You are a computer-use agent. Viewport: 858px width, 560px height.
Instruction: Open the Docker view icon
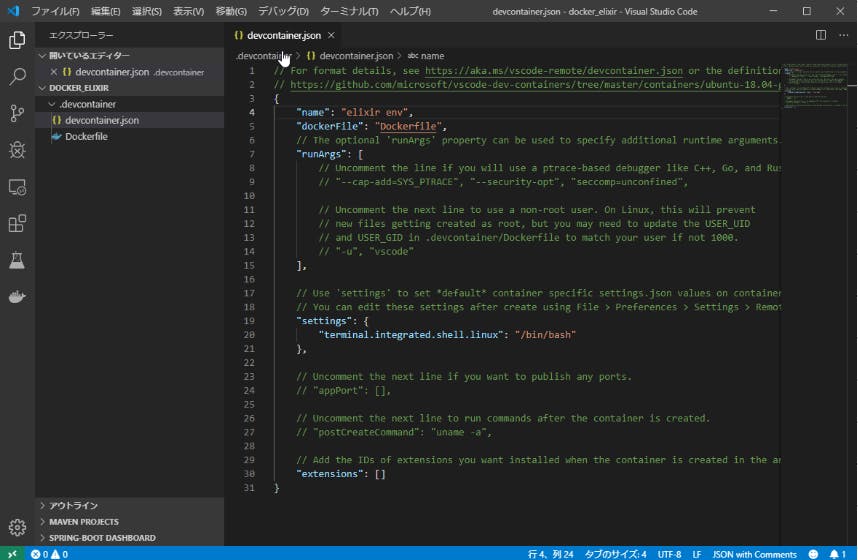[17, 297]
